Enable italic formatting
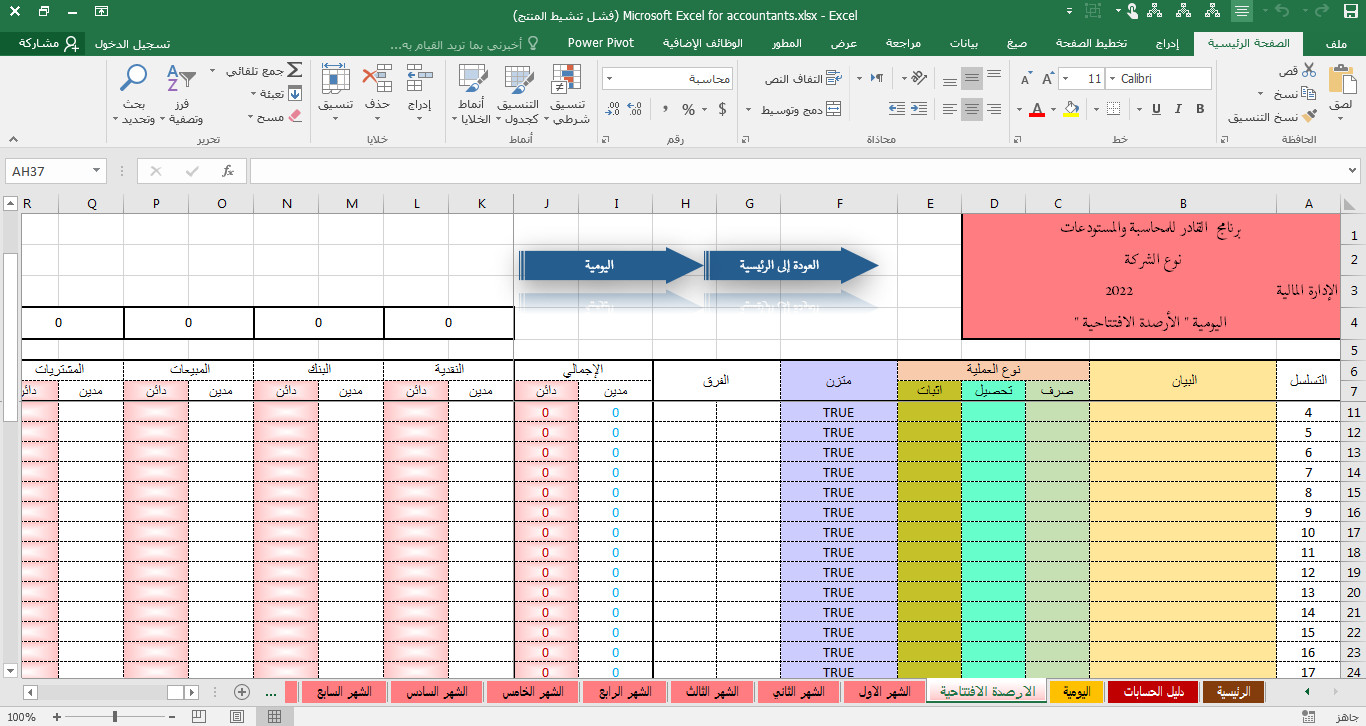The height and width of the screenshot is (726, 1366). [1176, 108]
